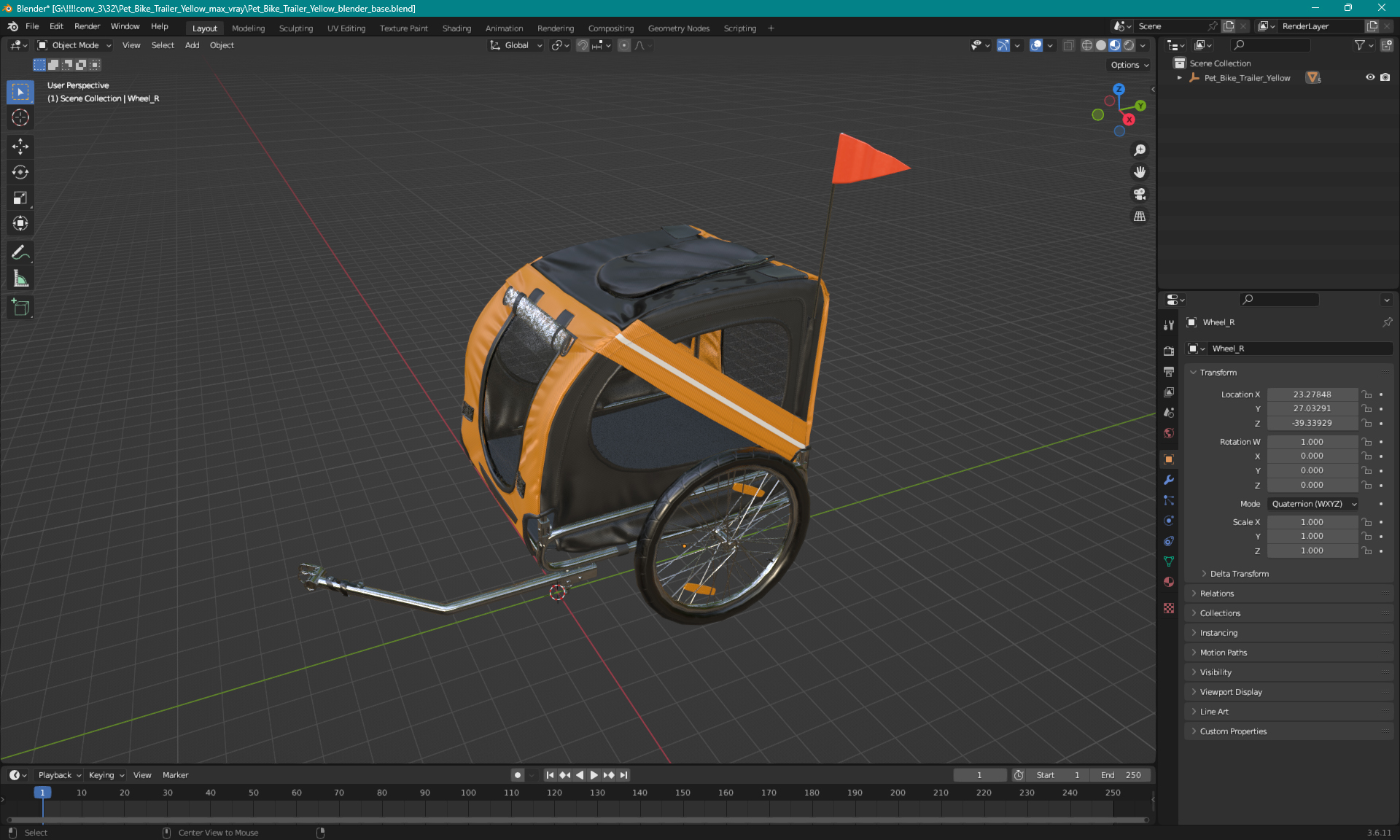Viewport: 1400px width, 840px height.
Task: Select the Measure tool
Action: point(20,279)
